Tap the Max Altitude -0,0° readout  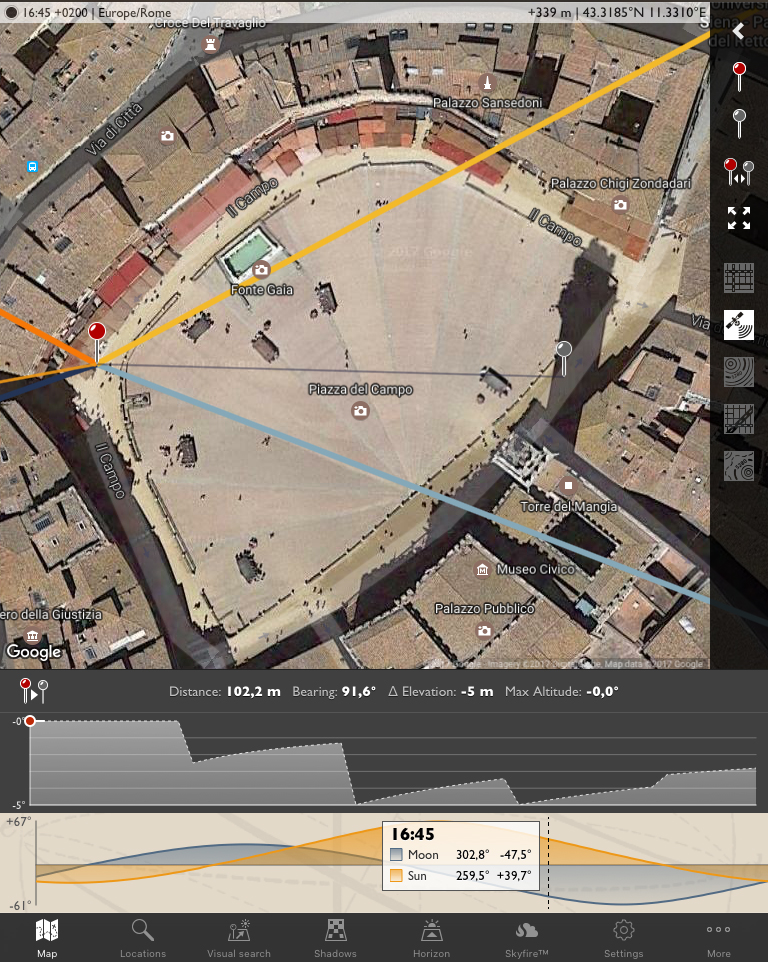562,691
